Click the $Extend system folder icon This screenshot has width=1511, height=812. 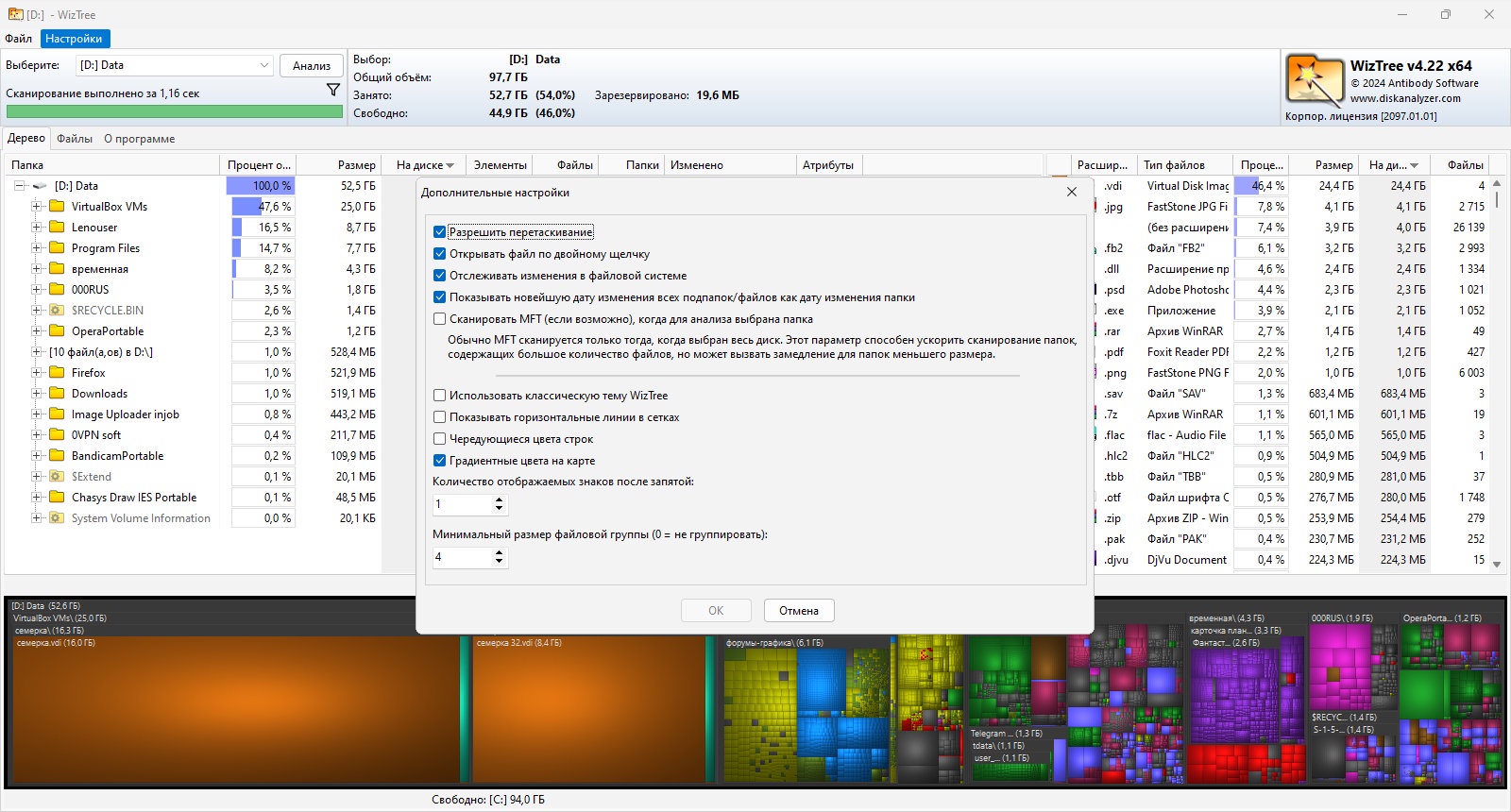57,476
